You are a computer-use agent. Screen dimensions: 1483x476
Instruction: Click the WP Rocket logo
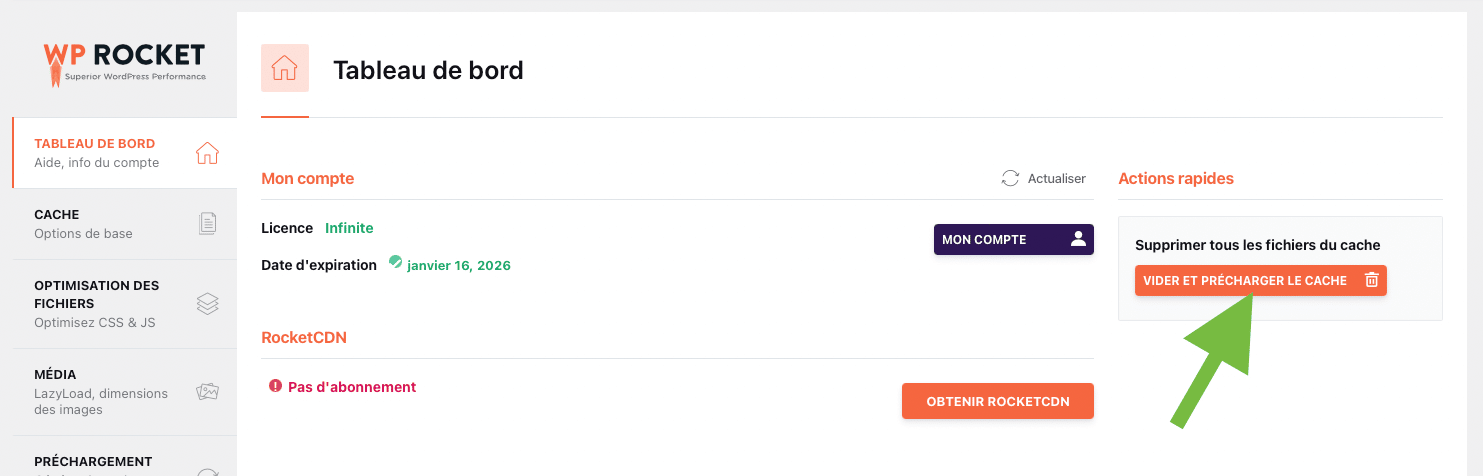124,62
